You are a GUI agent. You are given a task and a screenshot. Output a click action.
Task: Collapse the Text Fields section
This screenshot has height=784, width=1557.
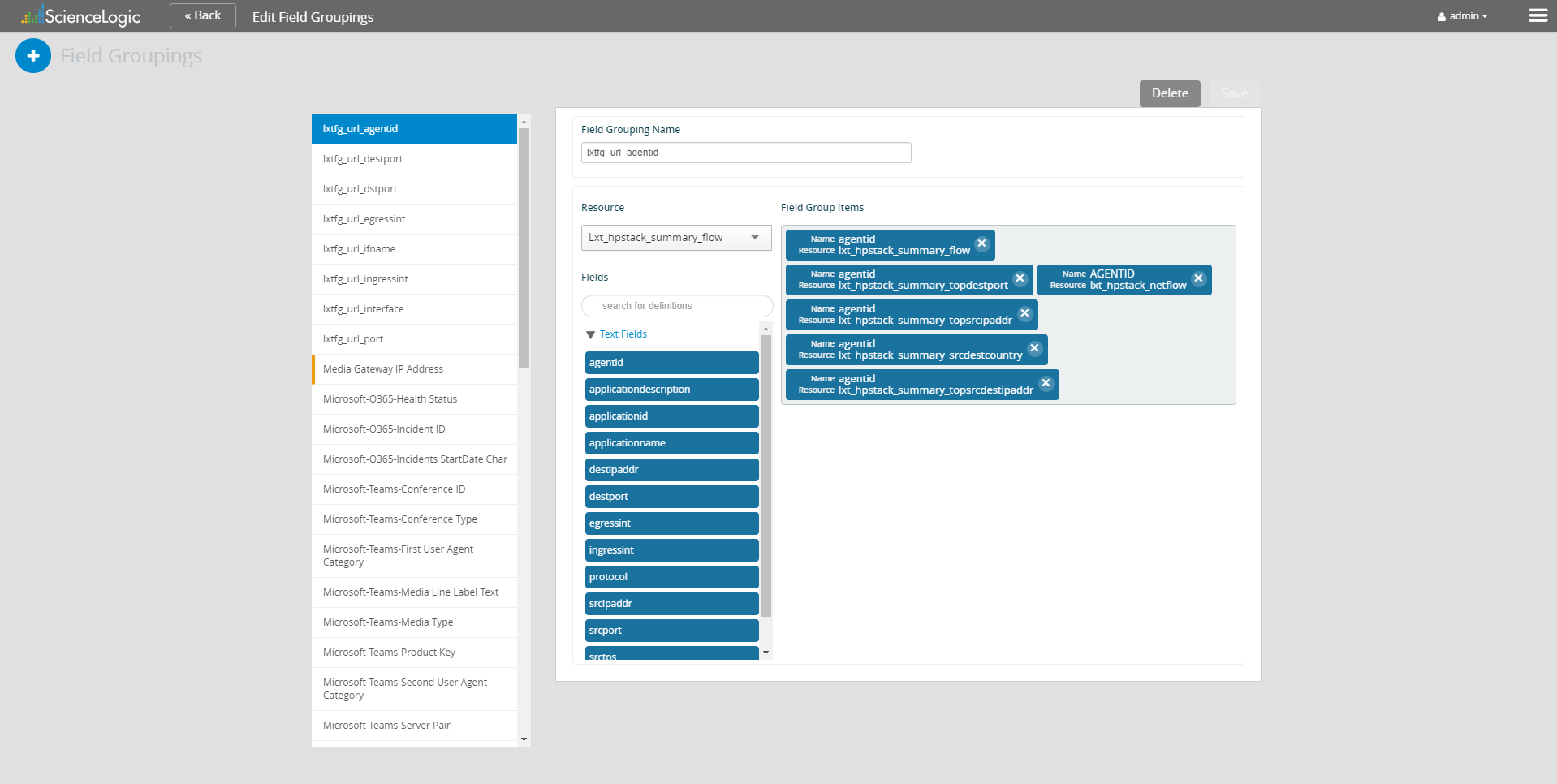point(589,334)
